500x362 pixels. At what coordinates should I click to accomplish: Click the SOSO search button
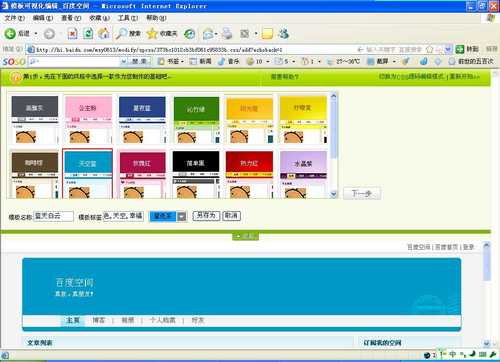coord(139,61)
